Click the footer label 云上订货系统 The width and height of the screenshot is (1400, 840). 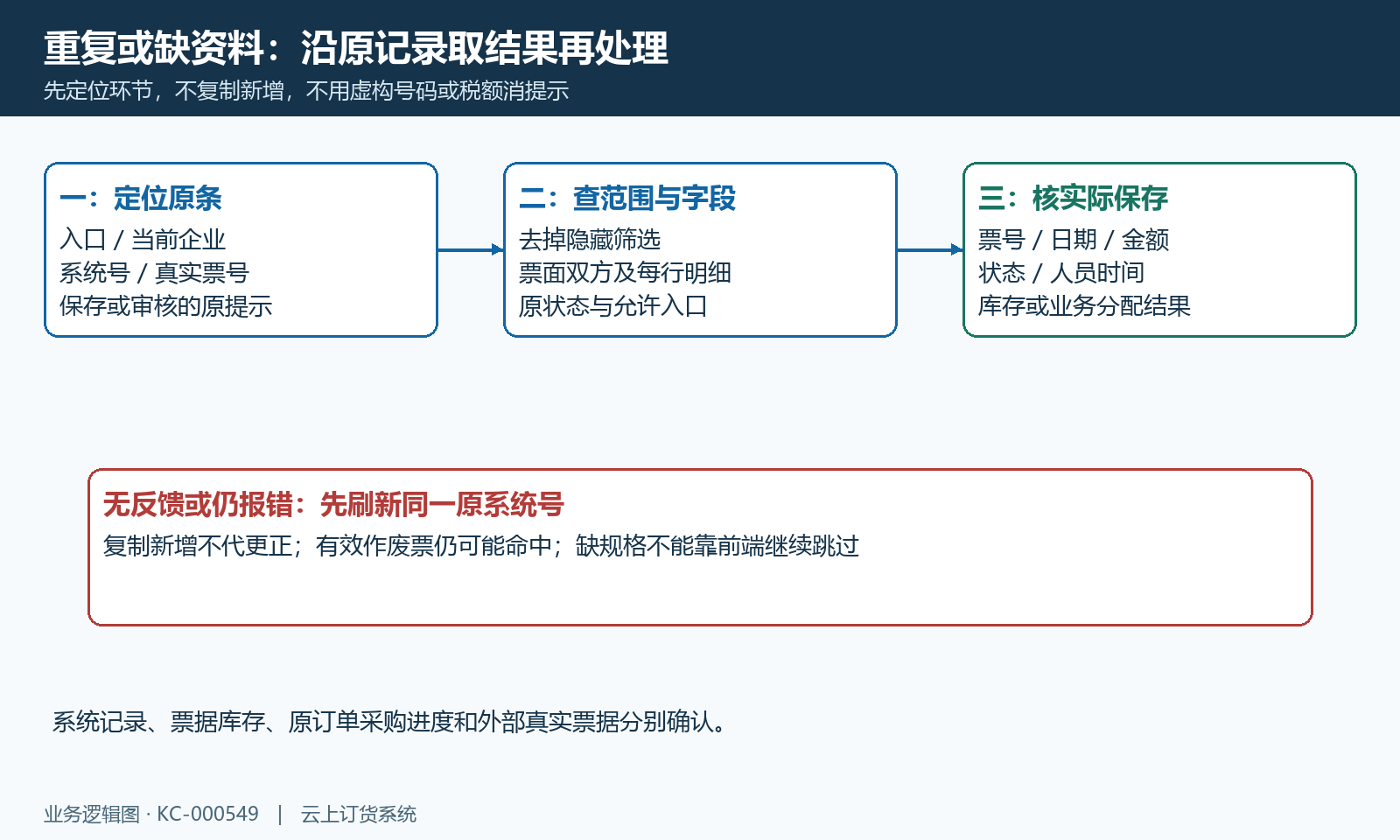359,814
